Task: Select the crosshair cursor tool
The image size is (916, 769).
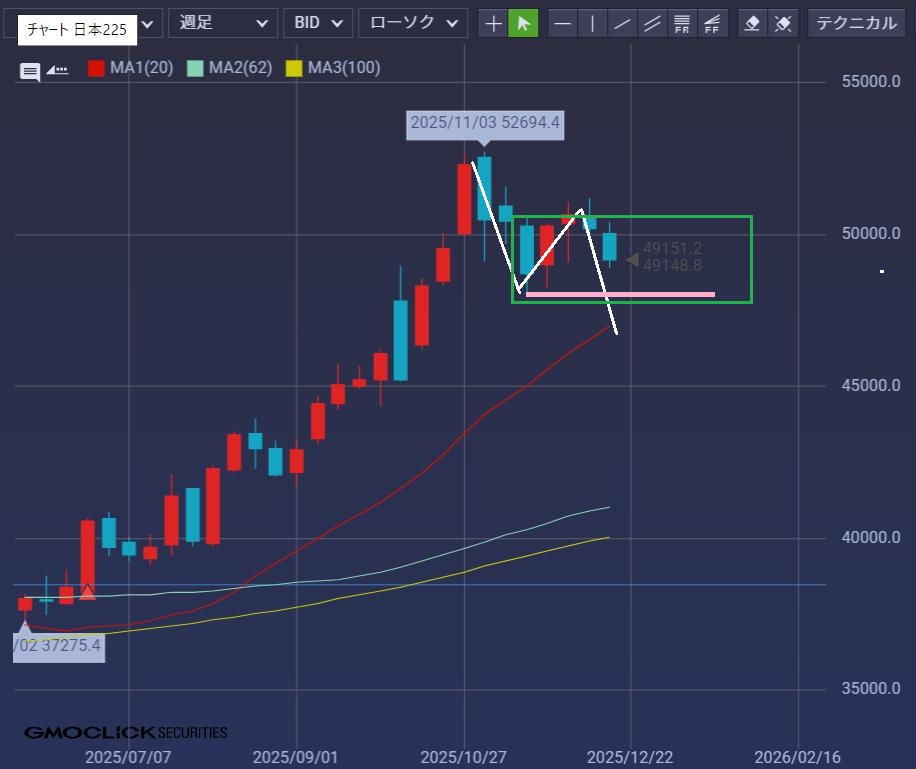Action: 493,23
